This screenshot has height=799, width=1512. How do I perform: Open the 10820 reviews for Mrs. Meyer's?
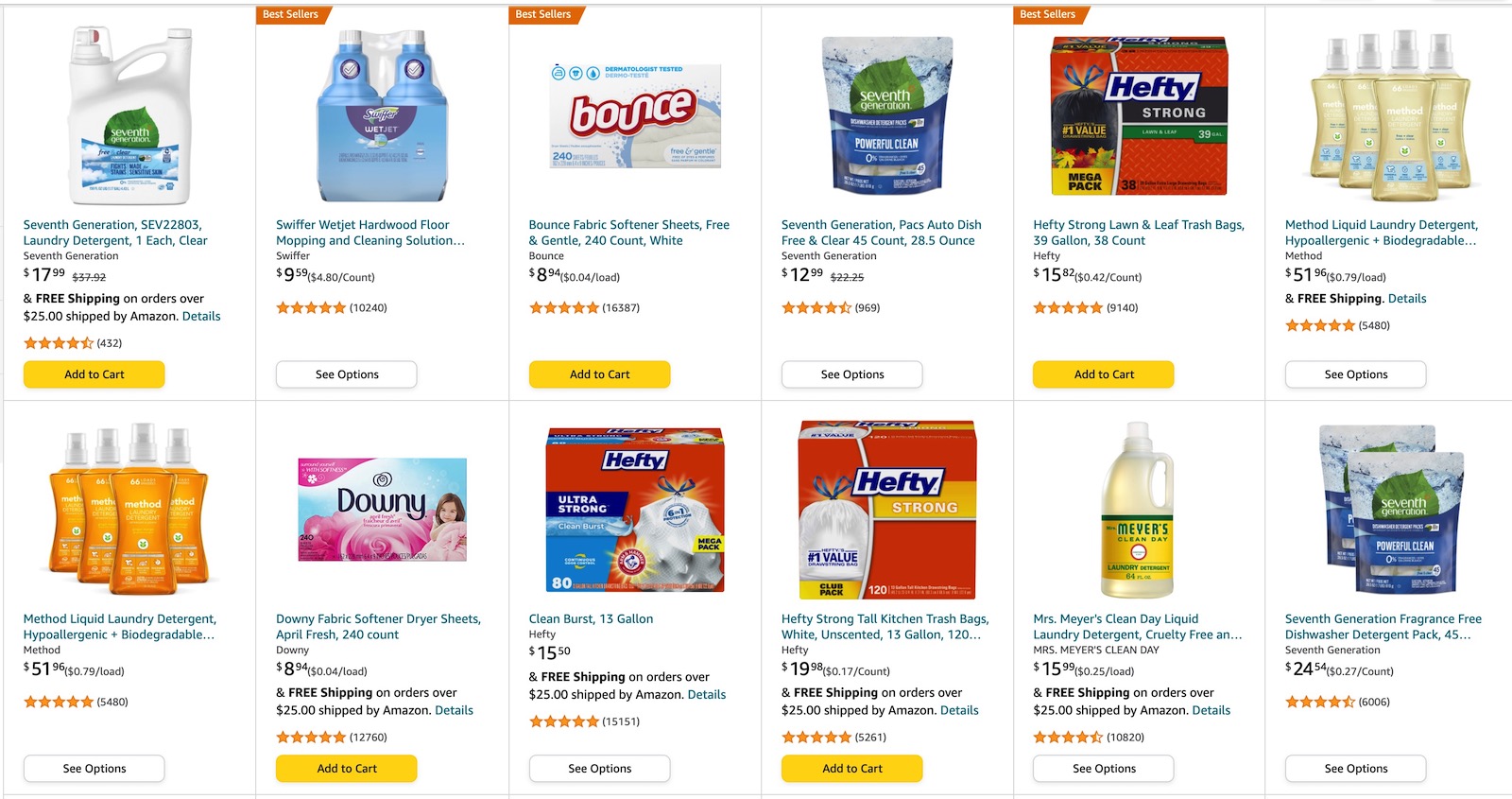(x=1125, y=738)
